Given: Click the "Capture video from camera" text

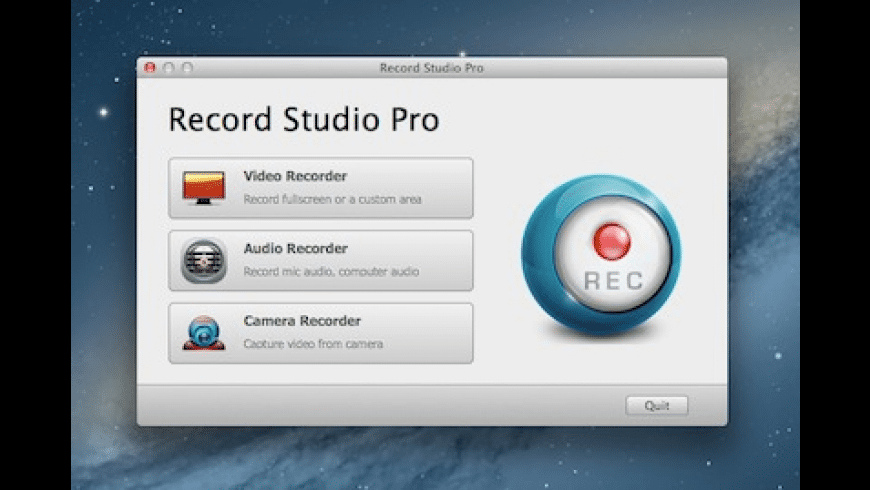Looking at the screenshot, I should point(313,344).
